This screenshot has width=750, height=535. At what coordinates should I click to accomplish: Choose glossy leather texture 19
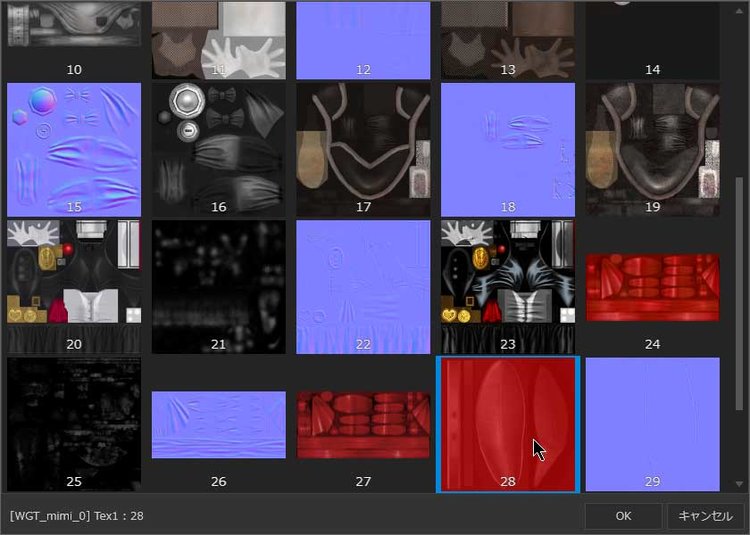(x=652, y=150)
